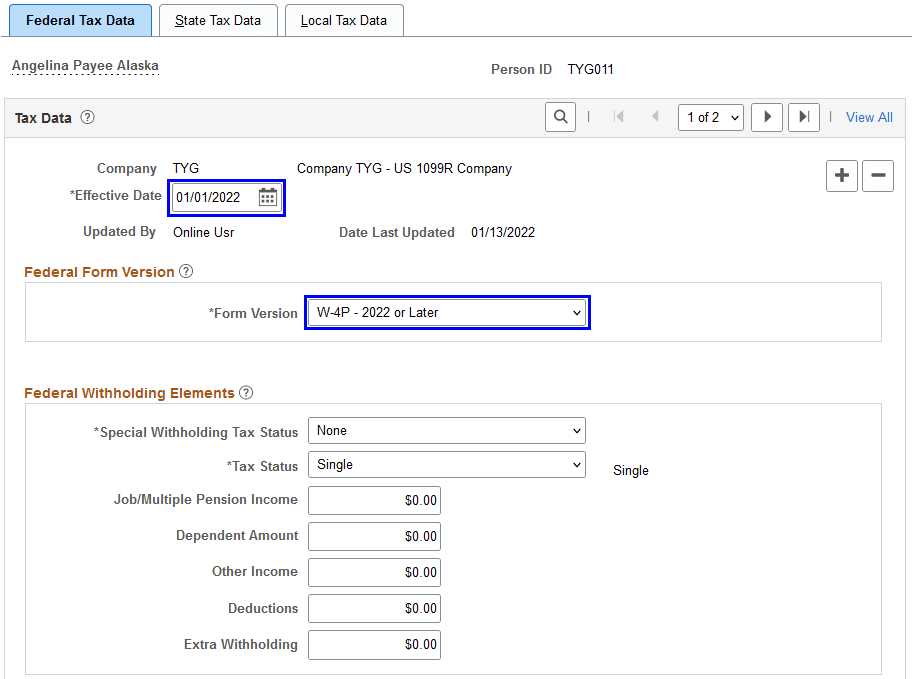Go to the next Tax Data row

(x=766, y=117)
